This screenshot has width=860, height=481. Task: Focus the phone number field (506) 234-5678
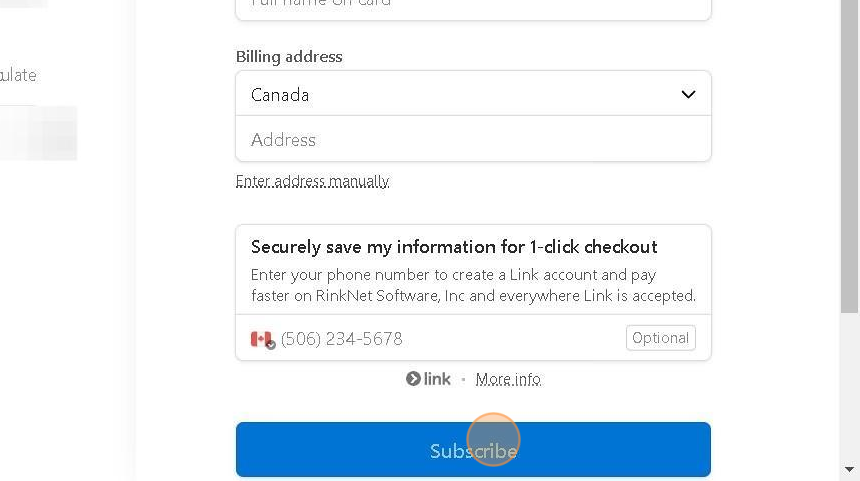click(x=450, y=338)
